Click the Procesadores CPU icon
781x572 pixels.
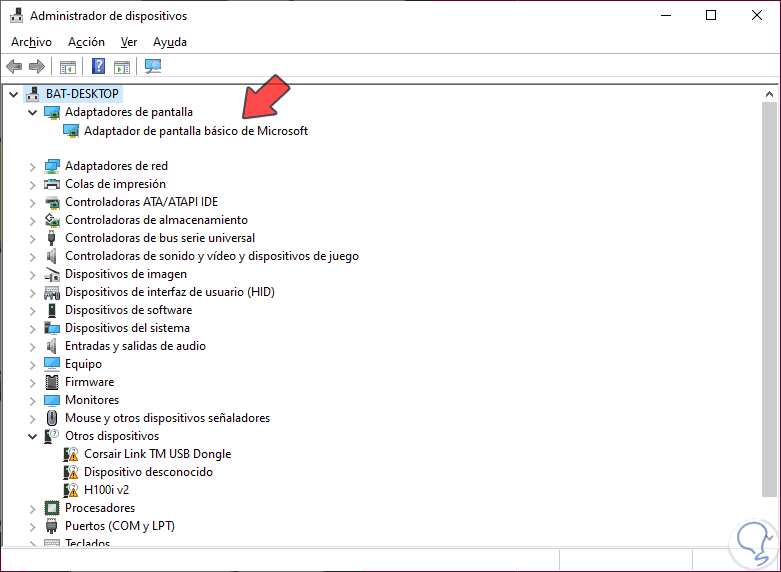(52, 508)
